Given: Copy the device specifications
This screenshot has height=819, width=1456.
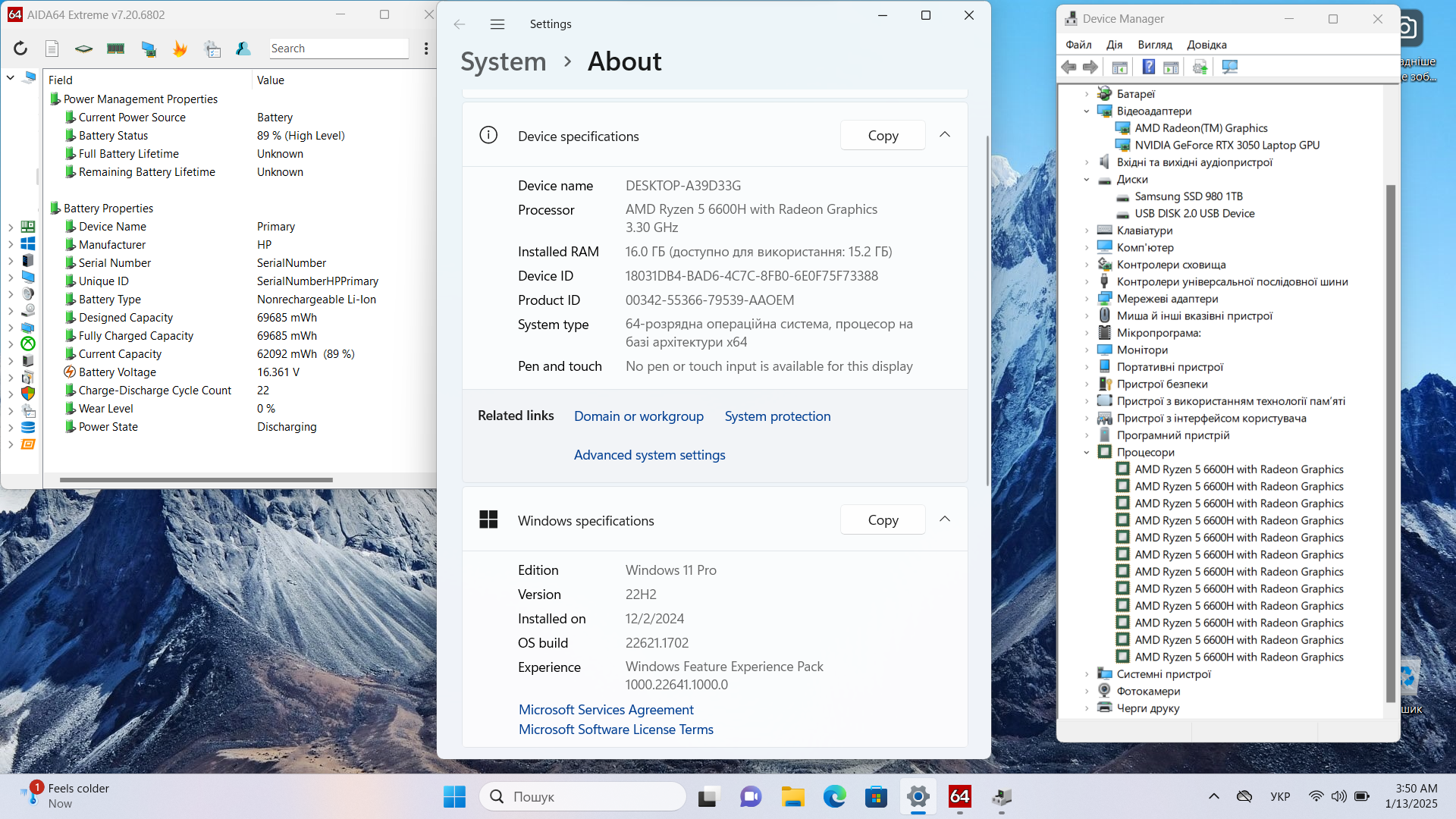Looking at the screenshot, I should click(x=883, y=136).
